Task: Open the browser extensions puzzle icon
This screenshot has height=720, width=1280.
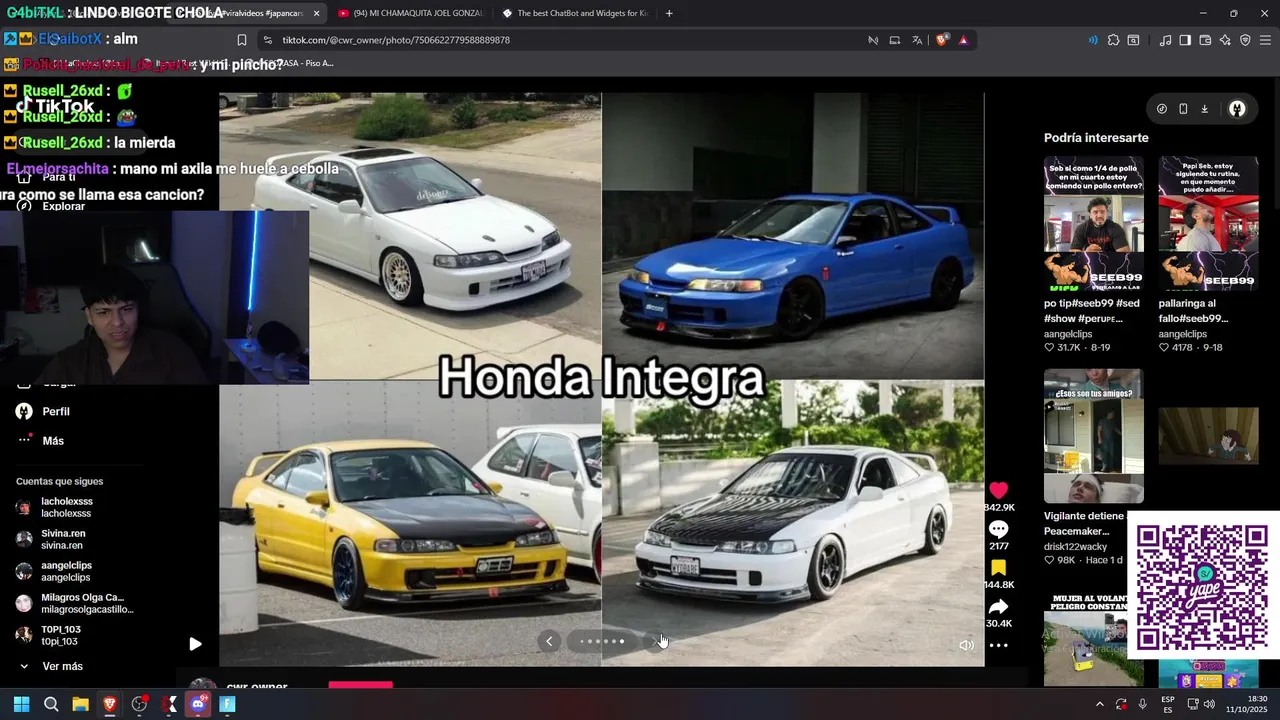Action: [1113, 40]
